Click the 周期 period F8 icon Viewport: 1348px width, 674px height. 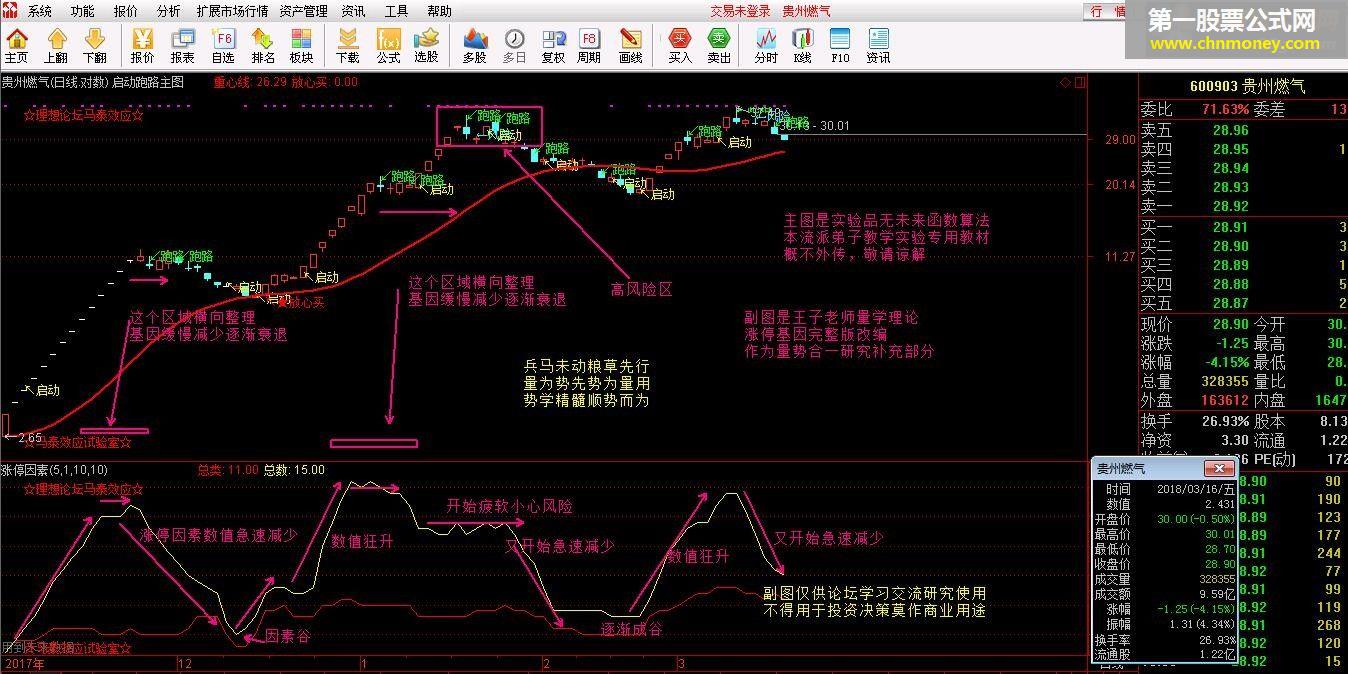coord(589,46)
